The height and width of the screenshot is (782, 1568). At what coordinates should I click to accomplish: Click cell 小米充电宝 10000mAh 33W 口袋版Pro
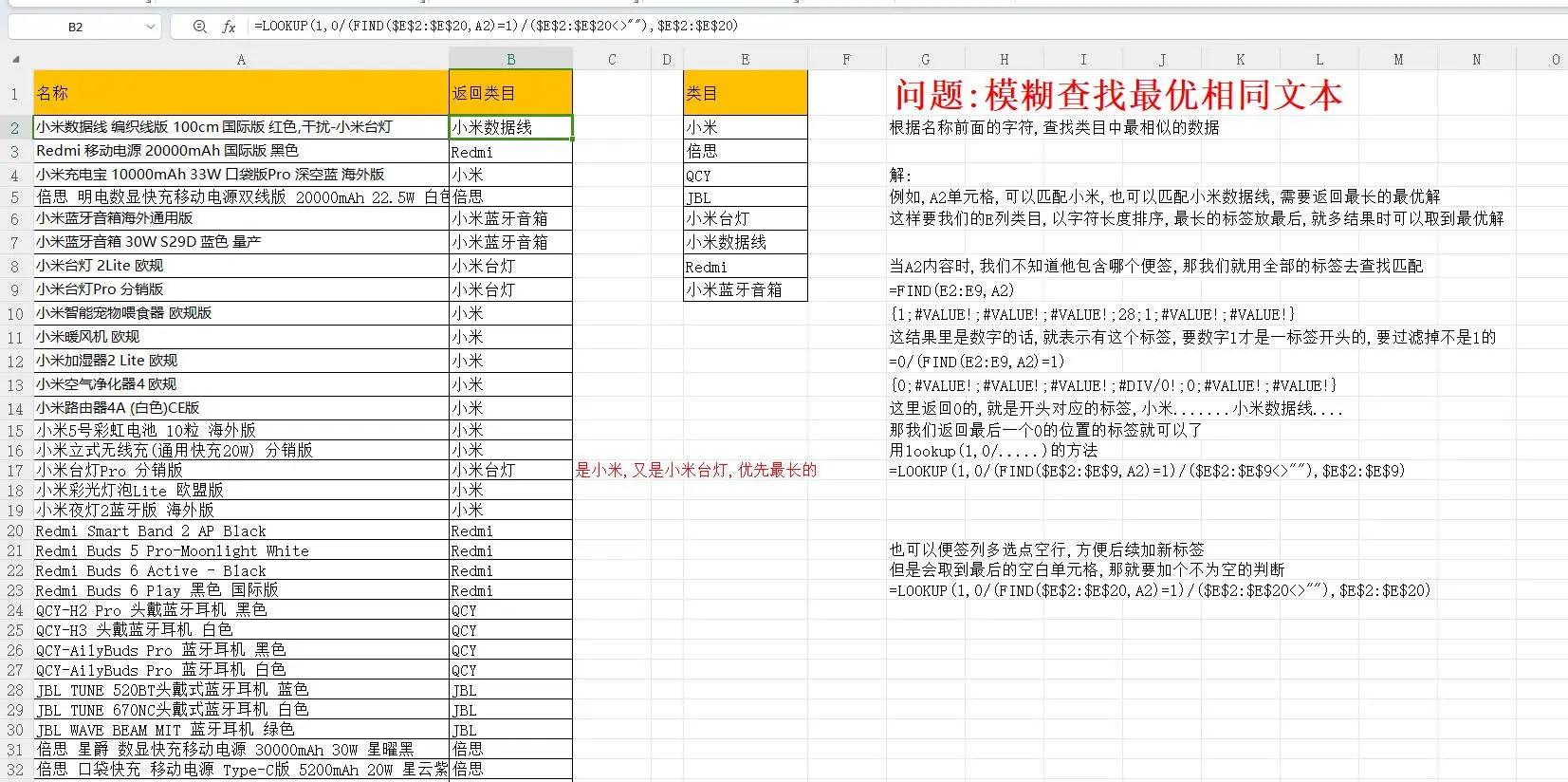pyautogui.click(x=241, y=175)
